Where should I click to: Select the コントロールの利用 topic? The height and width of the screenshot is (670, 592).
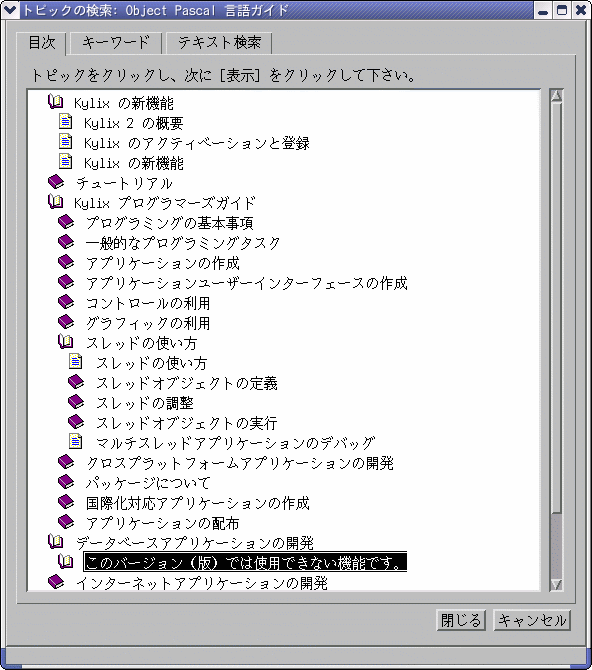[x=148, y=304]
